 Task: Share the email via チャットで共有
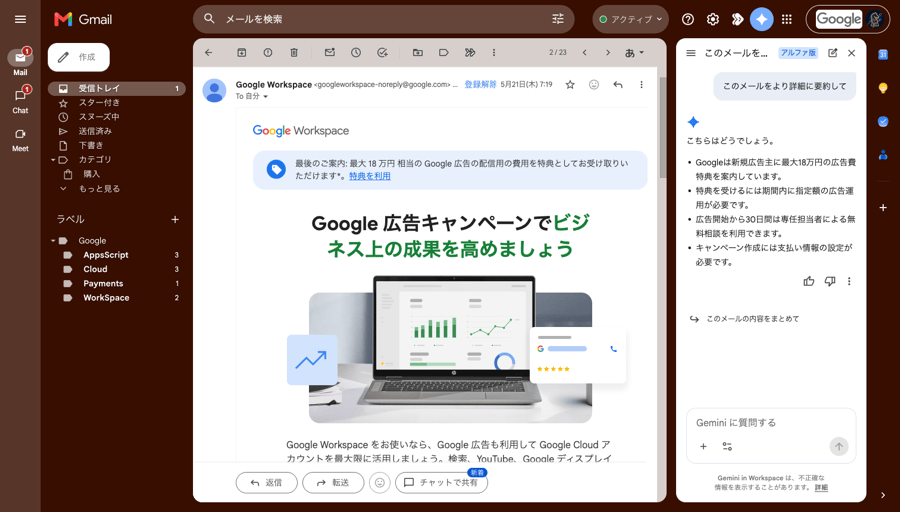click(441, 483)
